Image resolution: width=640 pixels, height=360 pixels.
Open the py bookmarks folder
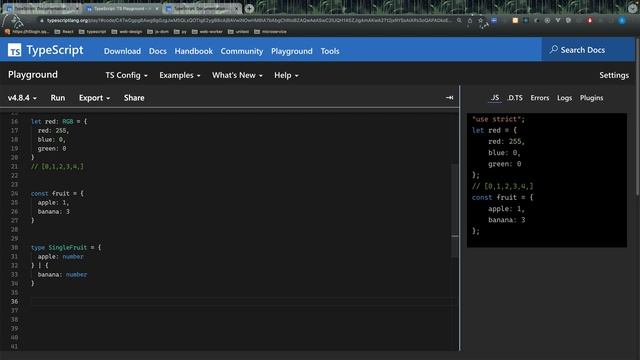(180, 31)
